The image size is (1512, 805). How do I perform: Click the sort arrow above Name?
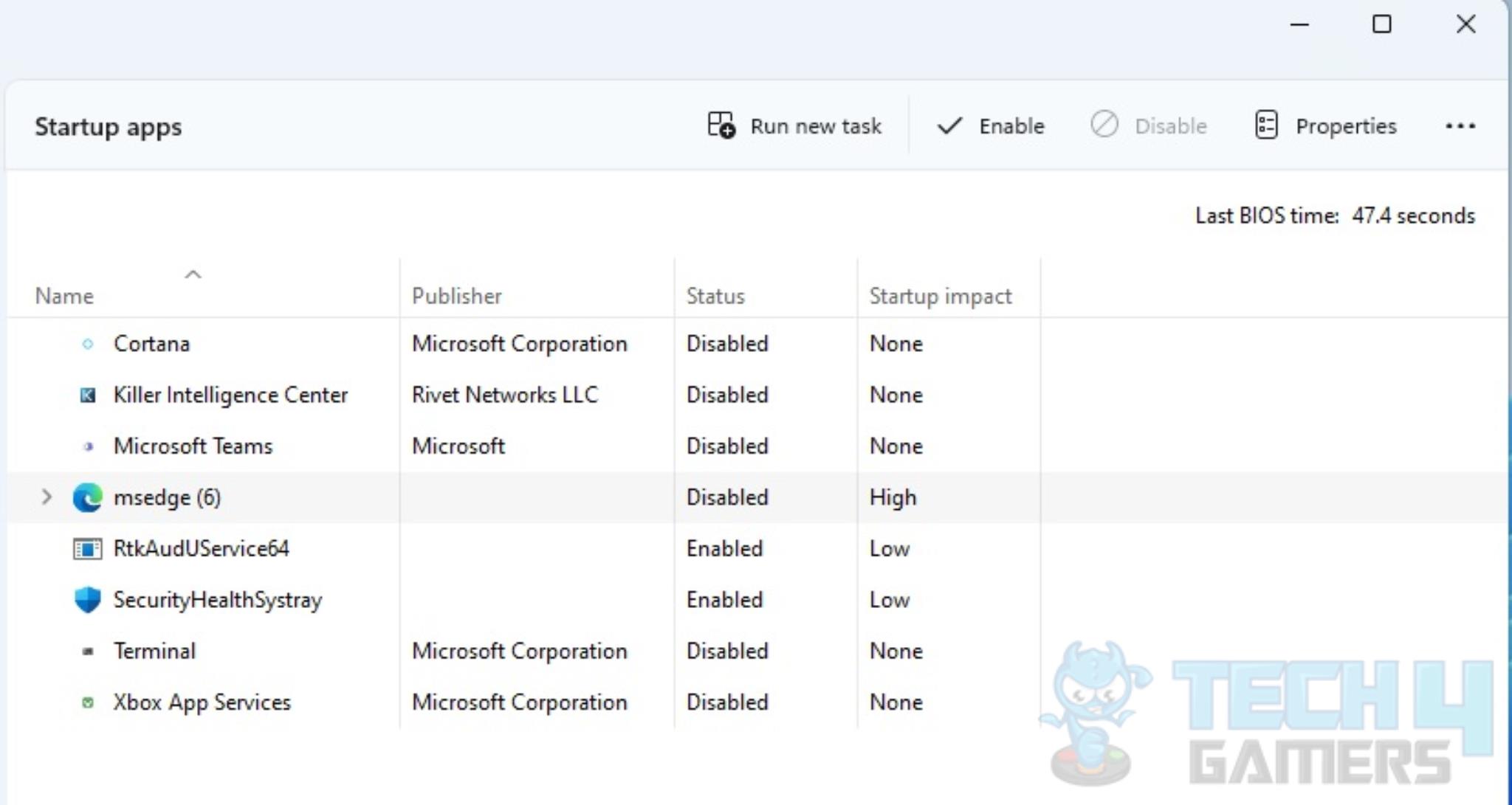click(193, 274)
